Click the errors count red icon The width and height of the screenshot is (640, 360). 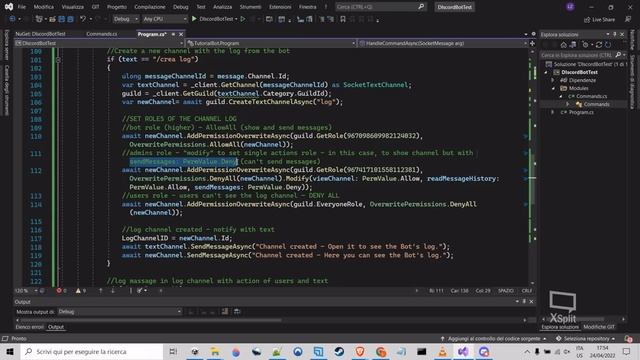click(59, 291)
